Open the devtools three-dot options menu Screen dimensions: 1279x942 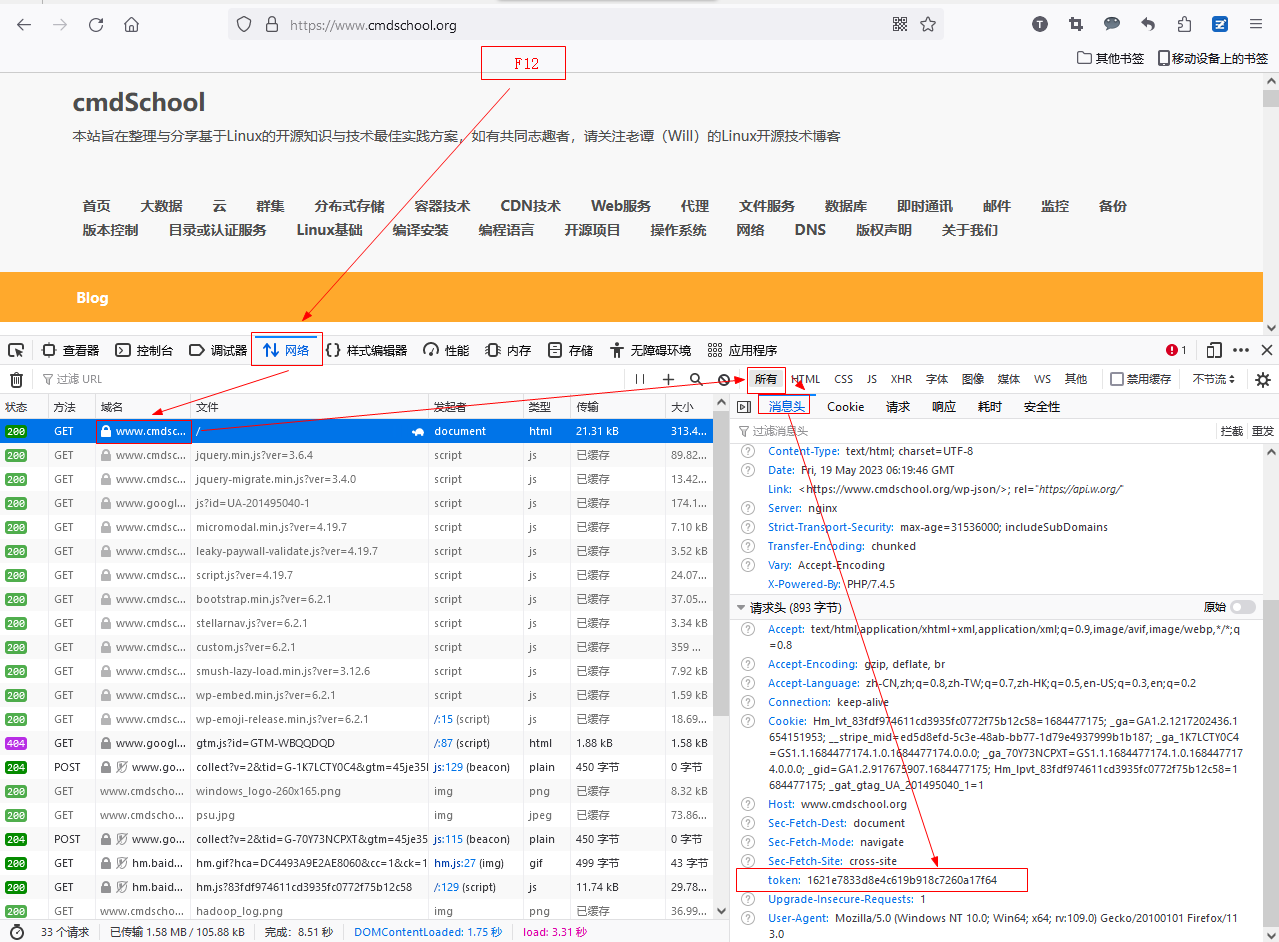point(1241,350)
